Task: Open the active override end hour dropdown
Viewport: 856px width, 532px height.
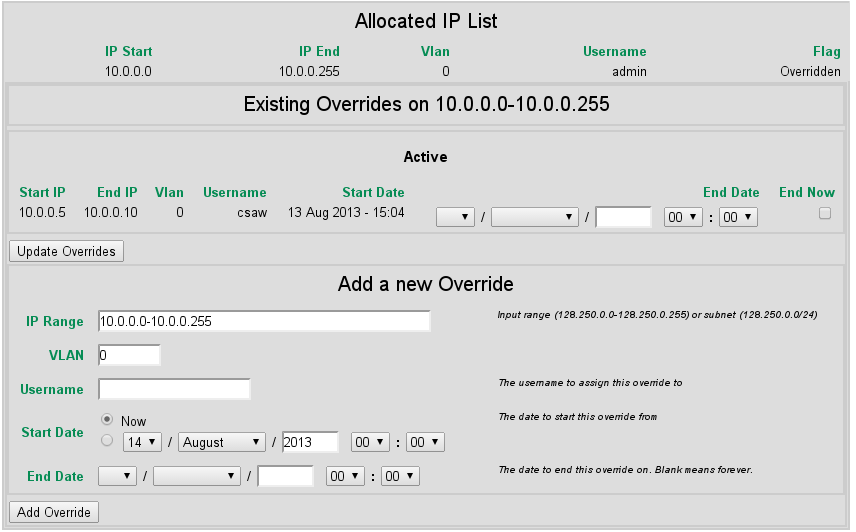Action: point(684,217)
